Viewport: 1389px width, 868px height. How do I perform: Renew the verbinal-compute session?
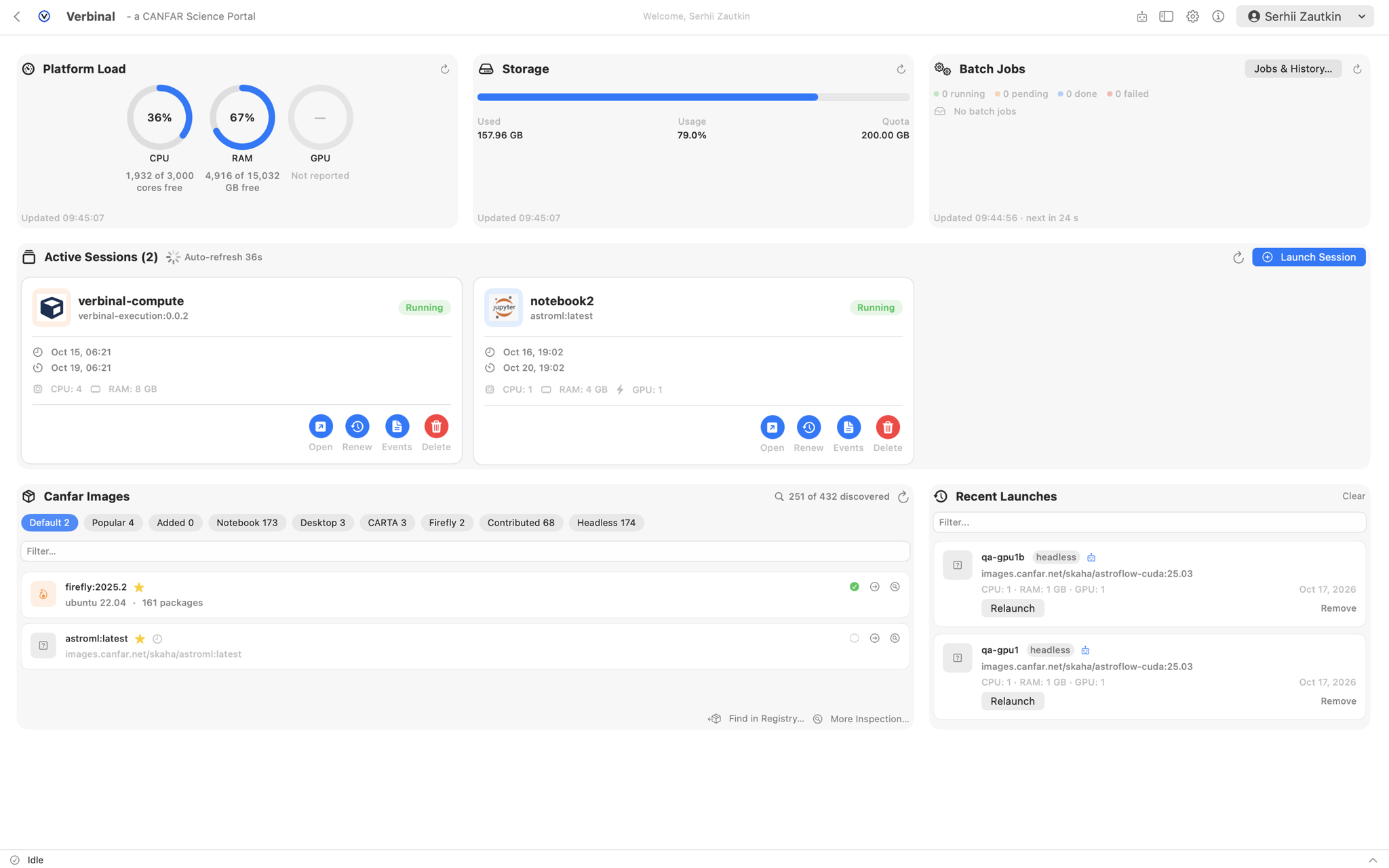(357, 426)
